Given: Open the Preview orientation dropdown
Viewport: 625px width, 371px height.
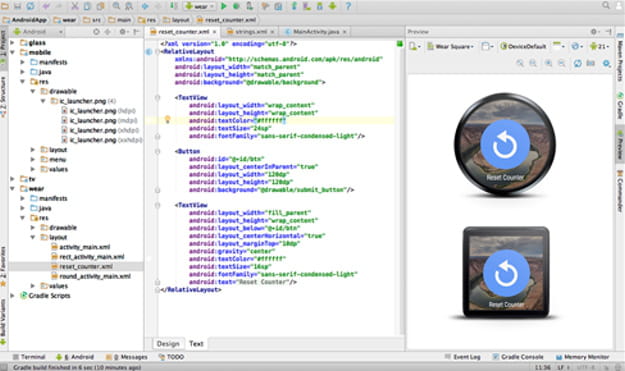Looking at the screenshot, I should click(487, 47).
